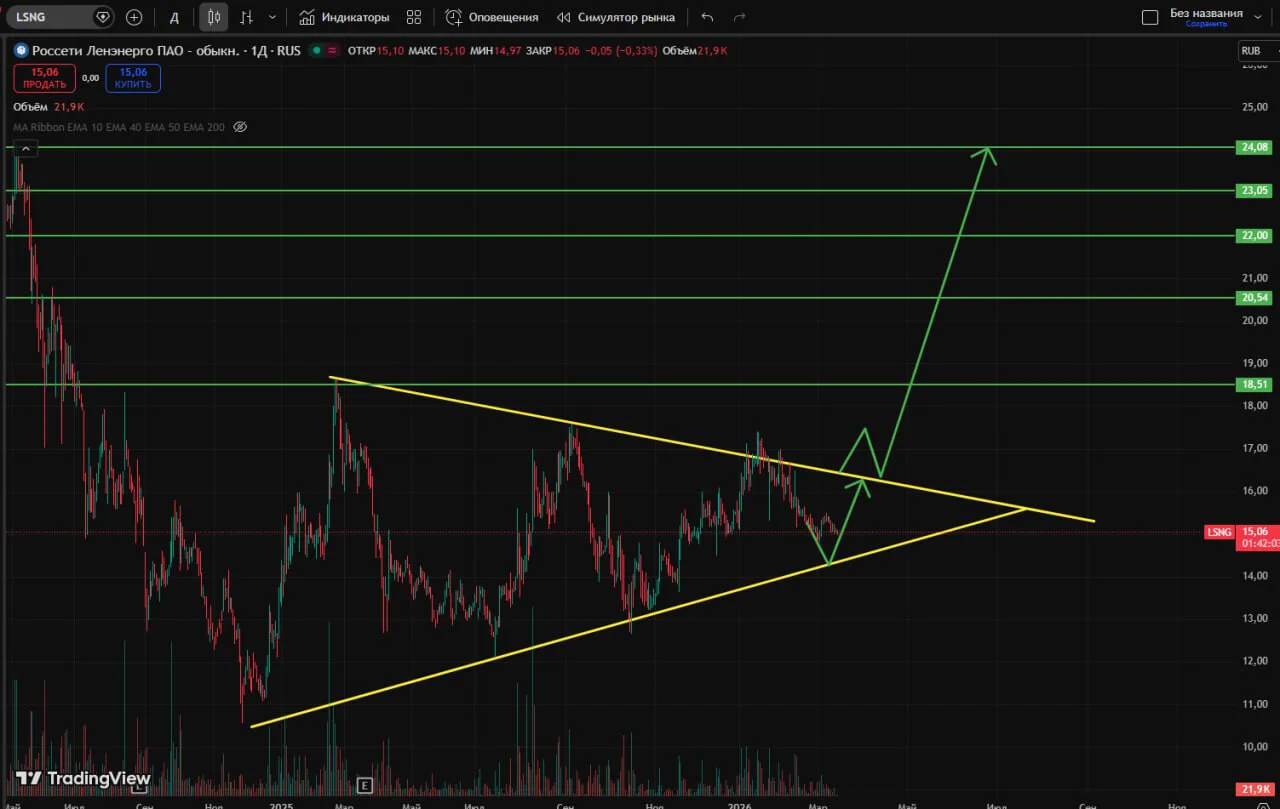Screen dimensions: 1280x809
Task: Open the bar chart style icon
Action: [246, 17]
